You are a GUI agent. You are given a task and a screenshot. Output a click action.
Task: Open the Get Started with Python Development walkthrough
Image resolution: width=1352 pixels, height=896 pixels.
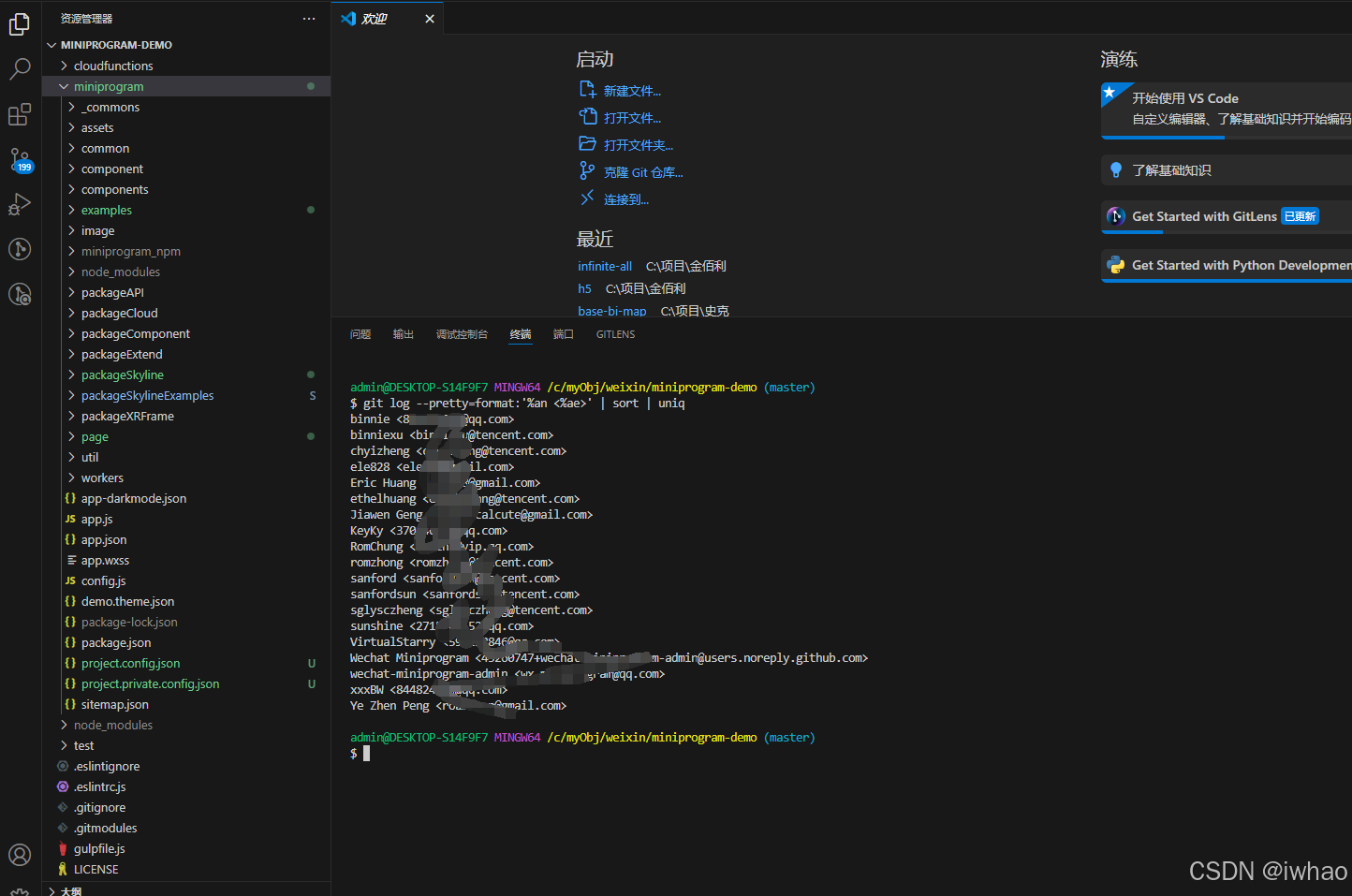(x=1227, y=265)
